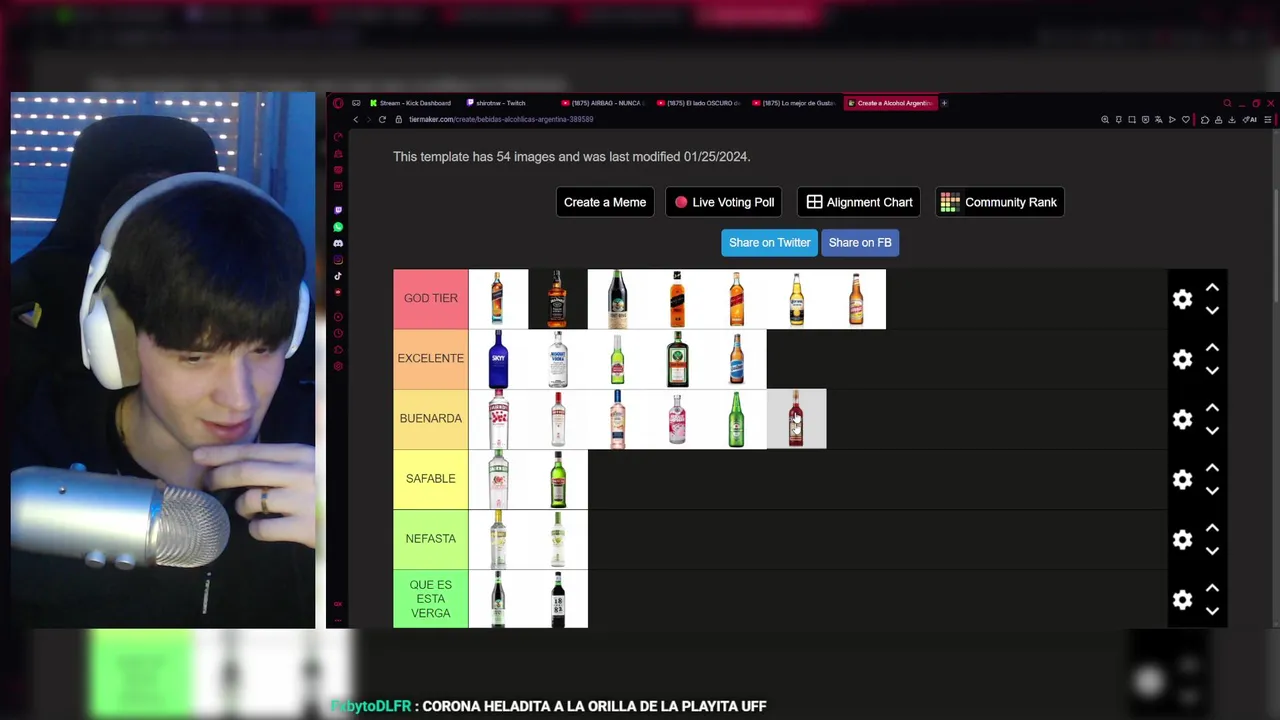Open Instagram in the browser sidebar

click(338, 260)
